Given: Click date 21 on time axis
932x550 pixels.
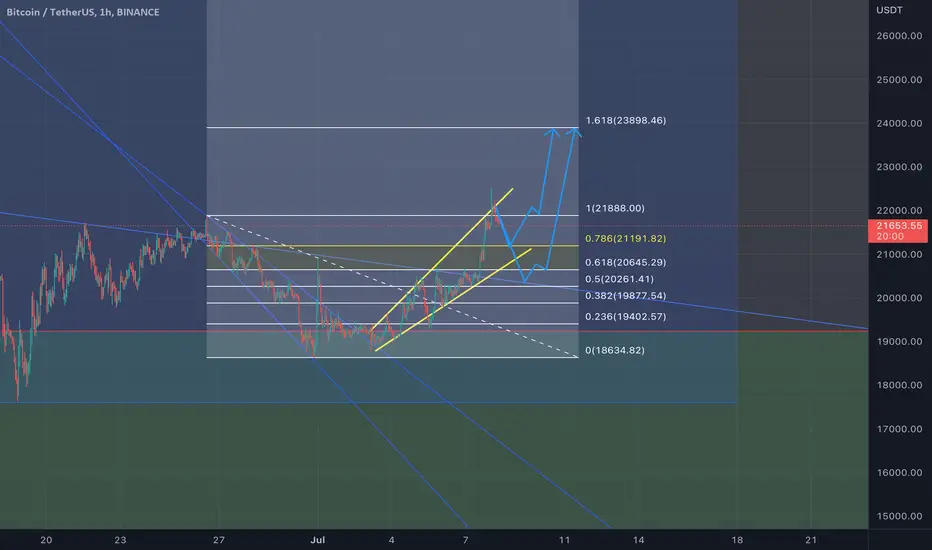Looking at the screenshot, I should point(811,540).
